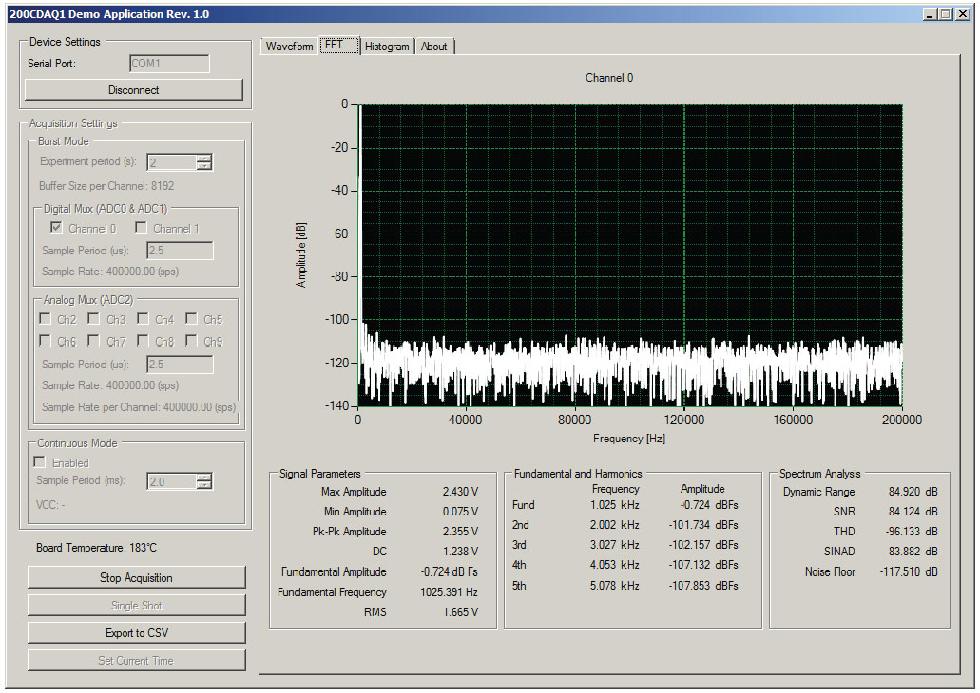Image resolution: width=980 pixels, height=693 pixels.
Task: Toggle Continuous Mode Enabled checkbox
Action: tap(41, 463)
